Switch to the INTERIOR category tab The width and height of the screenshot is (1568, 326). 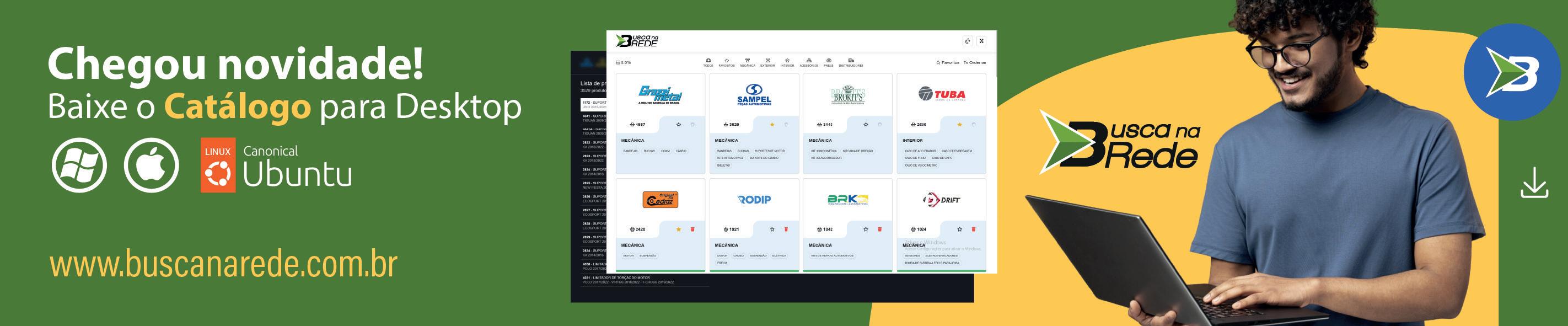pos(787,62)
